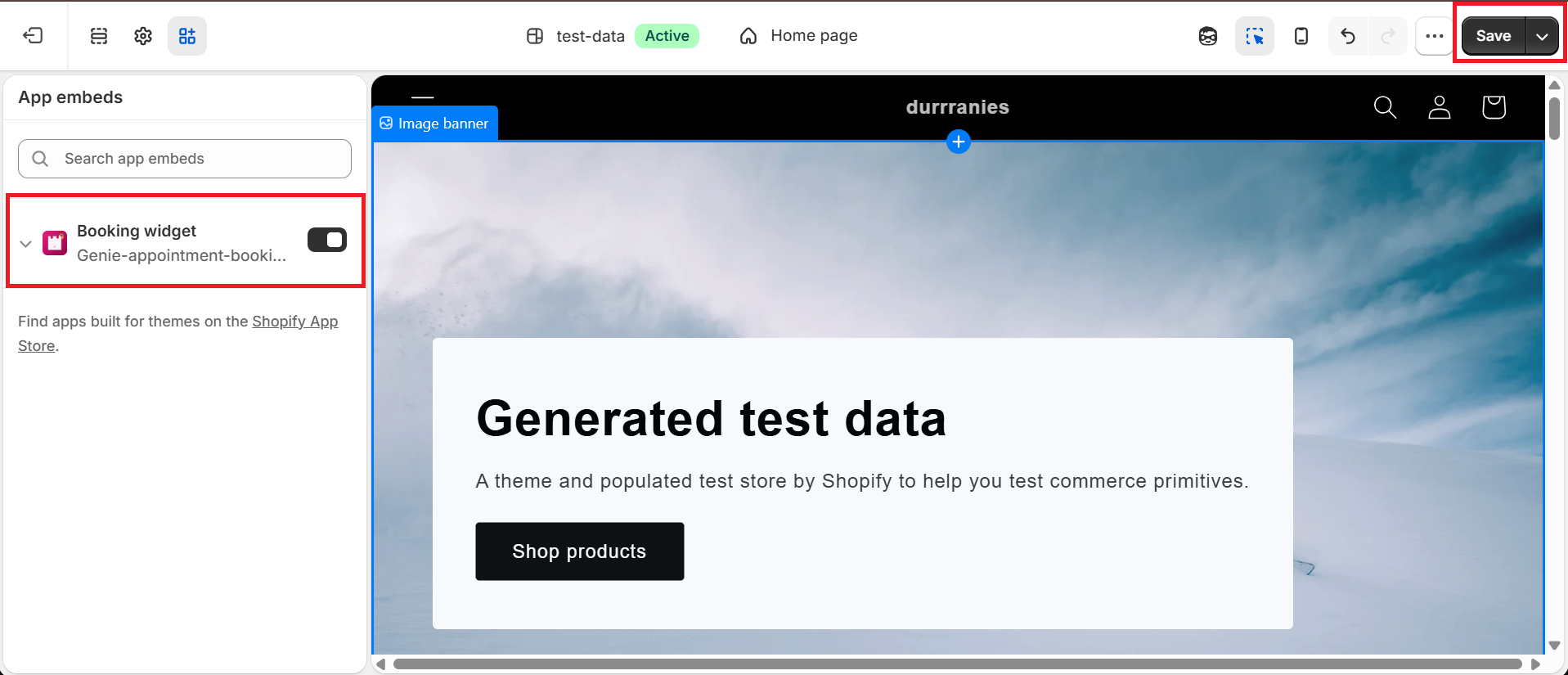Open the Save dropdown arrow
1568x675 pixels.
point(1542,36)
